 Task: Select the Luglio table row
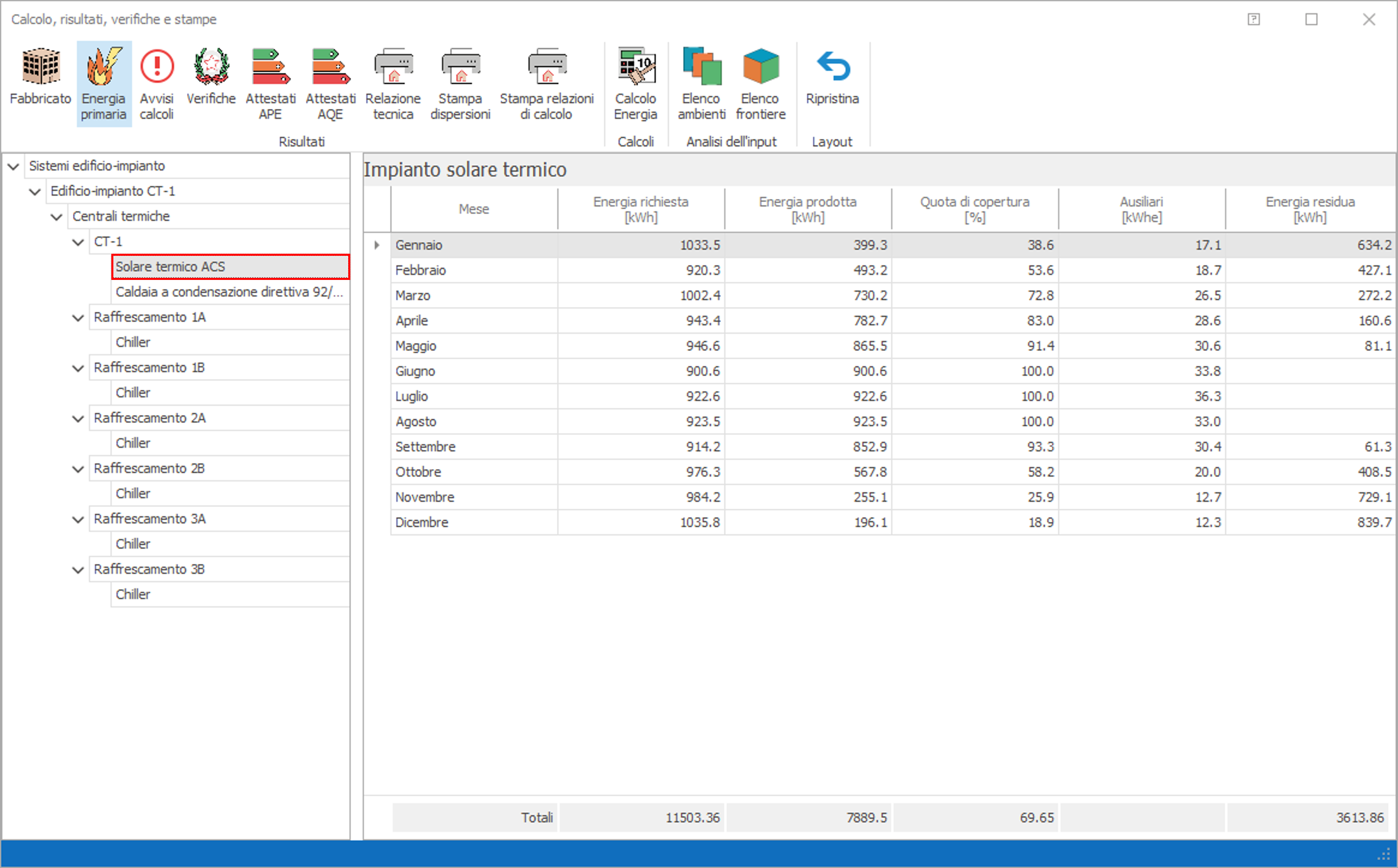(x=412, y=397)
